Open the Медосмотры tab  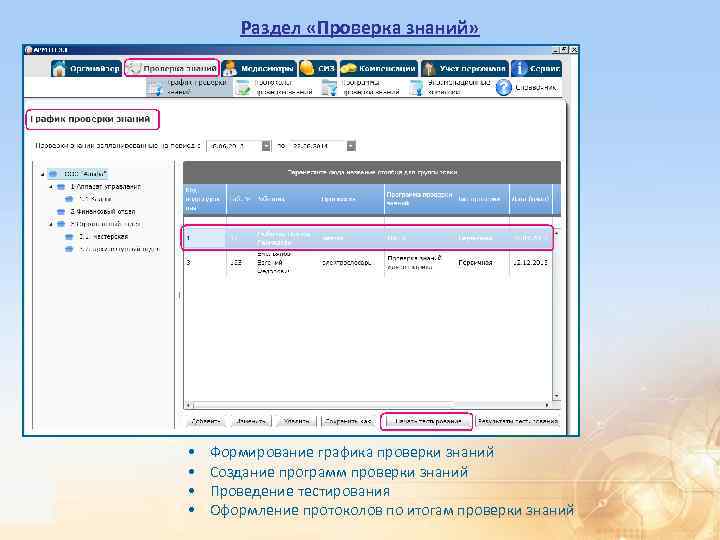coord(259,69)
